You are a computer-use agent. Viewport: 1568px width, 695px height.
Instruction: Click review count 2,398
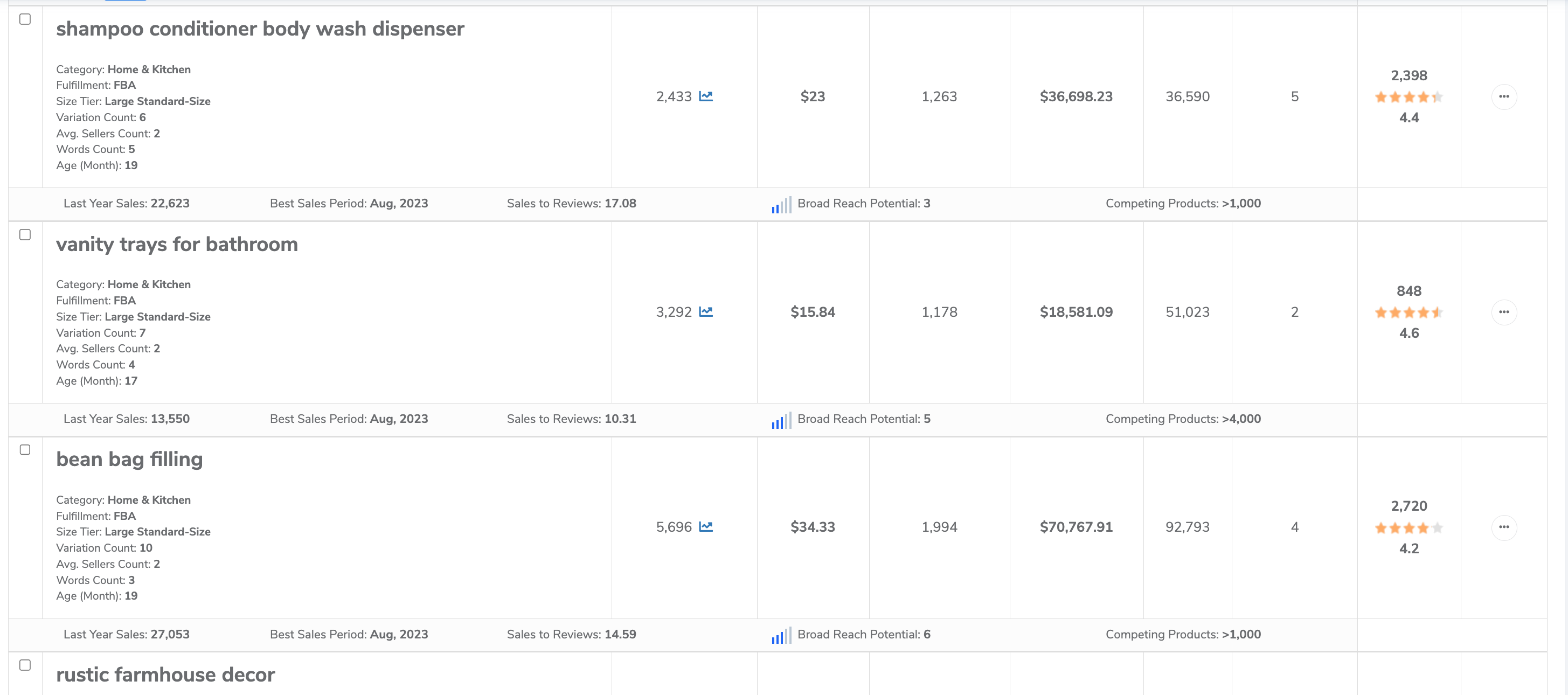(x=1409, y=75)
